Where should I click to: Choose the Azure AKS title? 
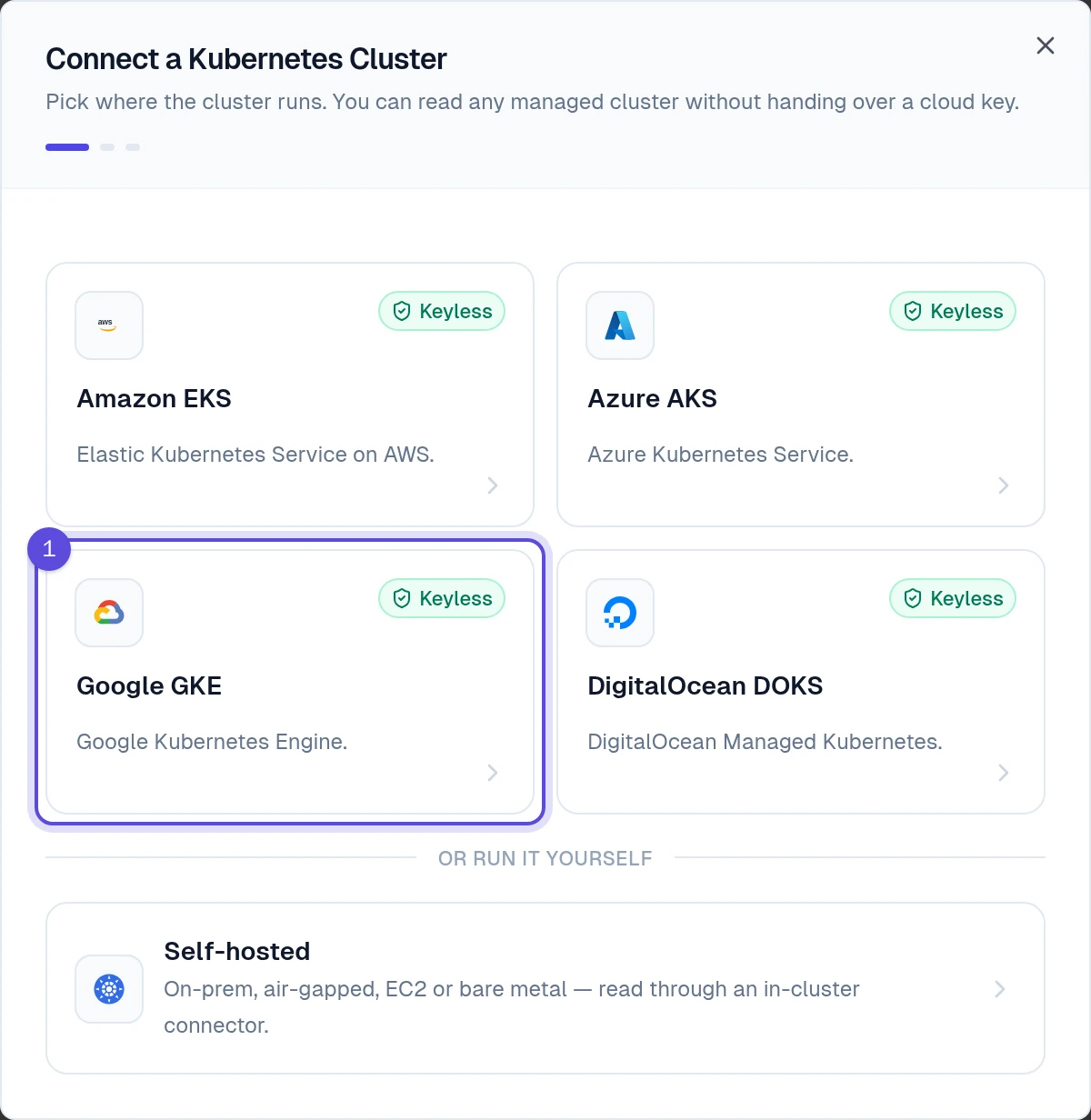[652, 398]
